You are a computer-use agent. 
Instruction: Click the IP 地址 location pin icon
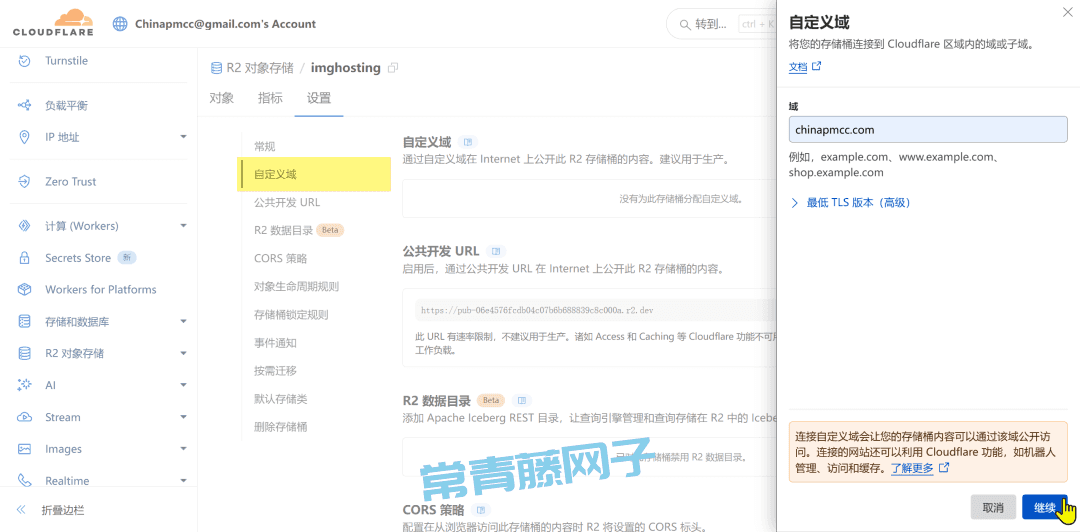click(x=25, y=137)
